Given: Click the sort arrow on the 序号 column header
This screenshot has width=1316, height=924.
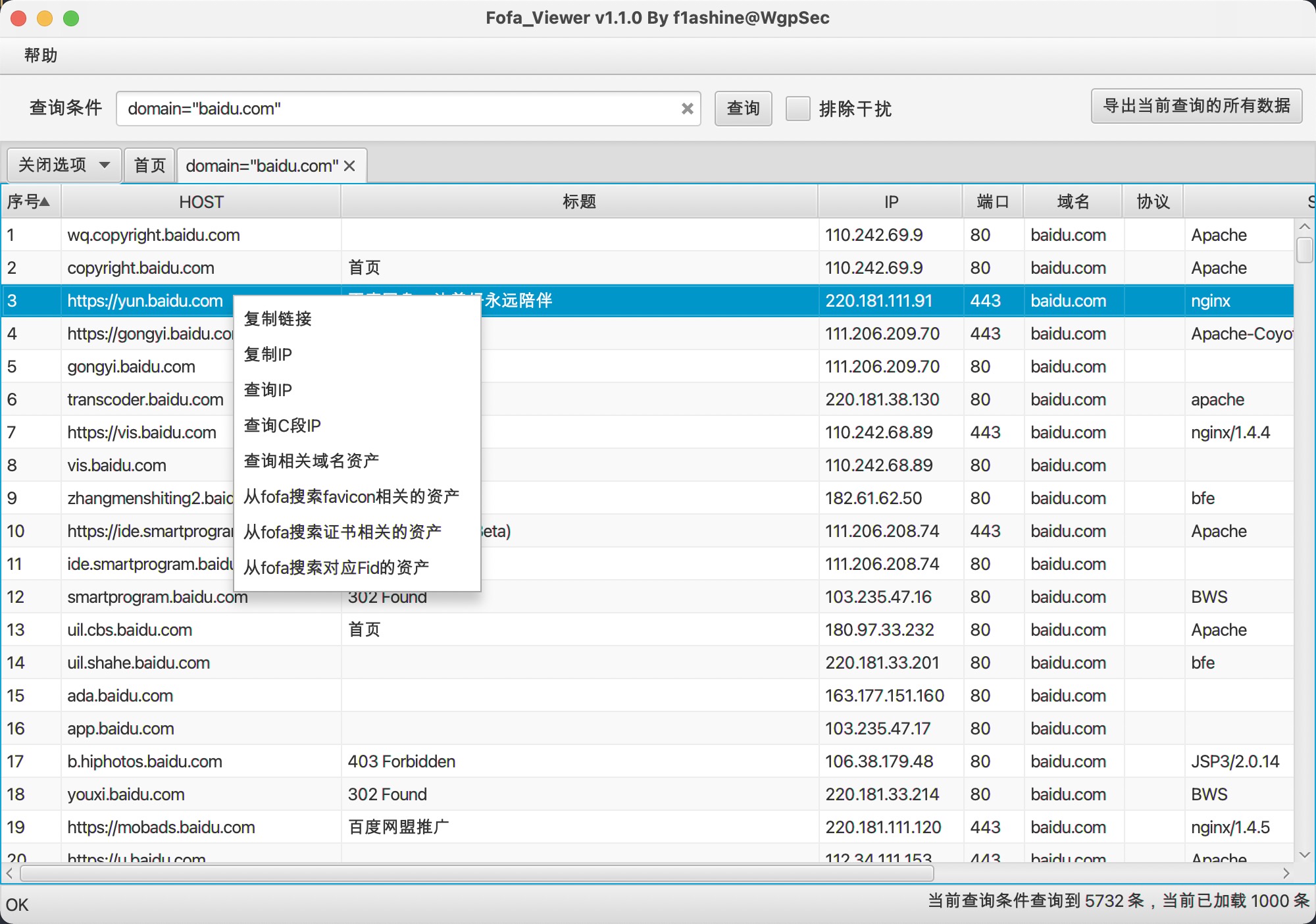Looking at the screenshot, I should point(45,201).
